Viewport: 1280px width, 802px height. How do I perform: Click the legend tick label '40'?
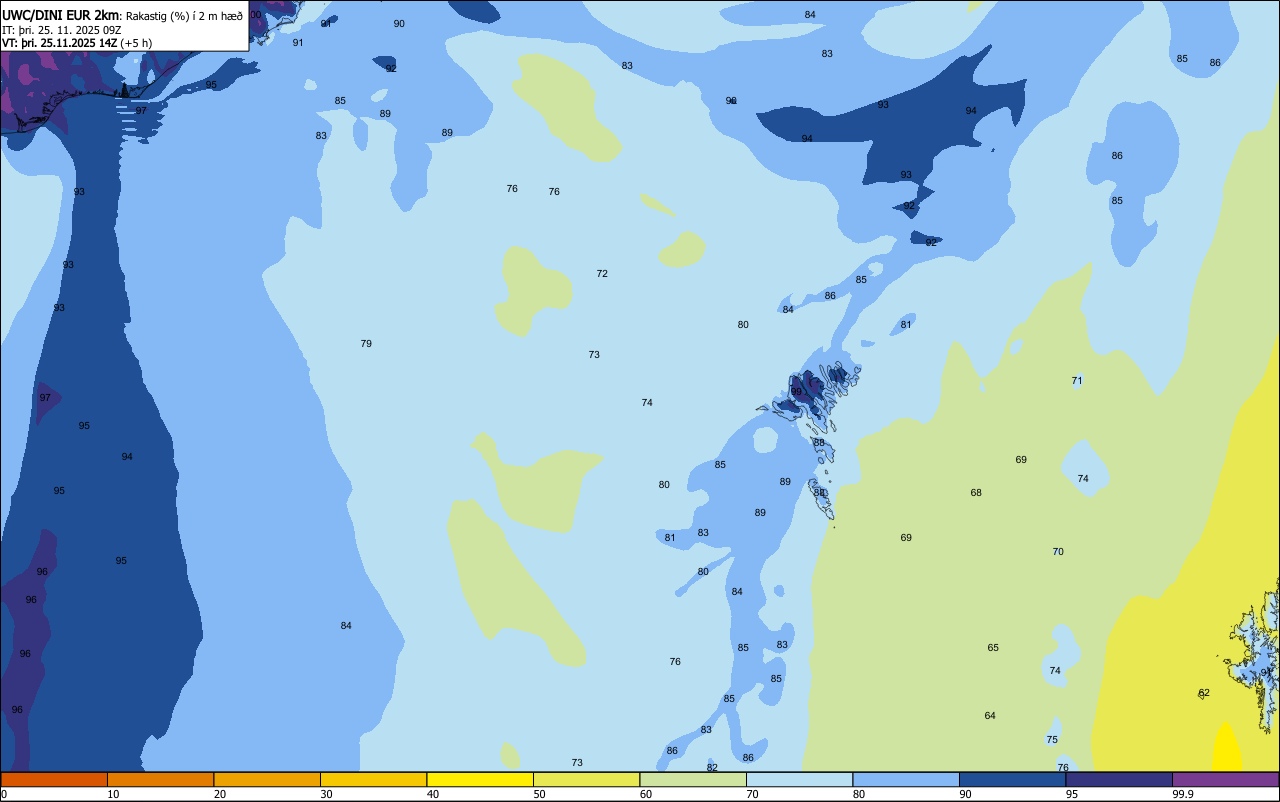click(x=433, y=794)
